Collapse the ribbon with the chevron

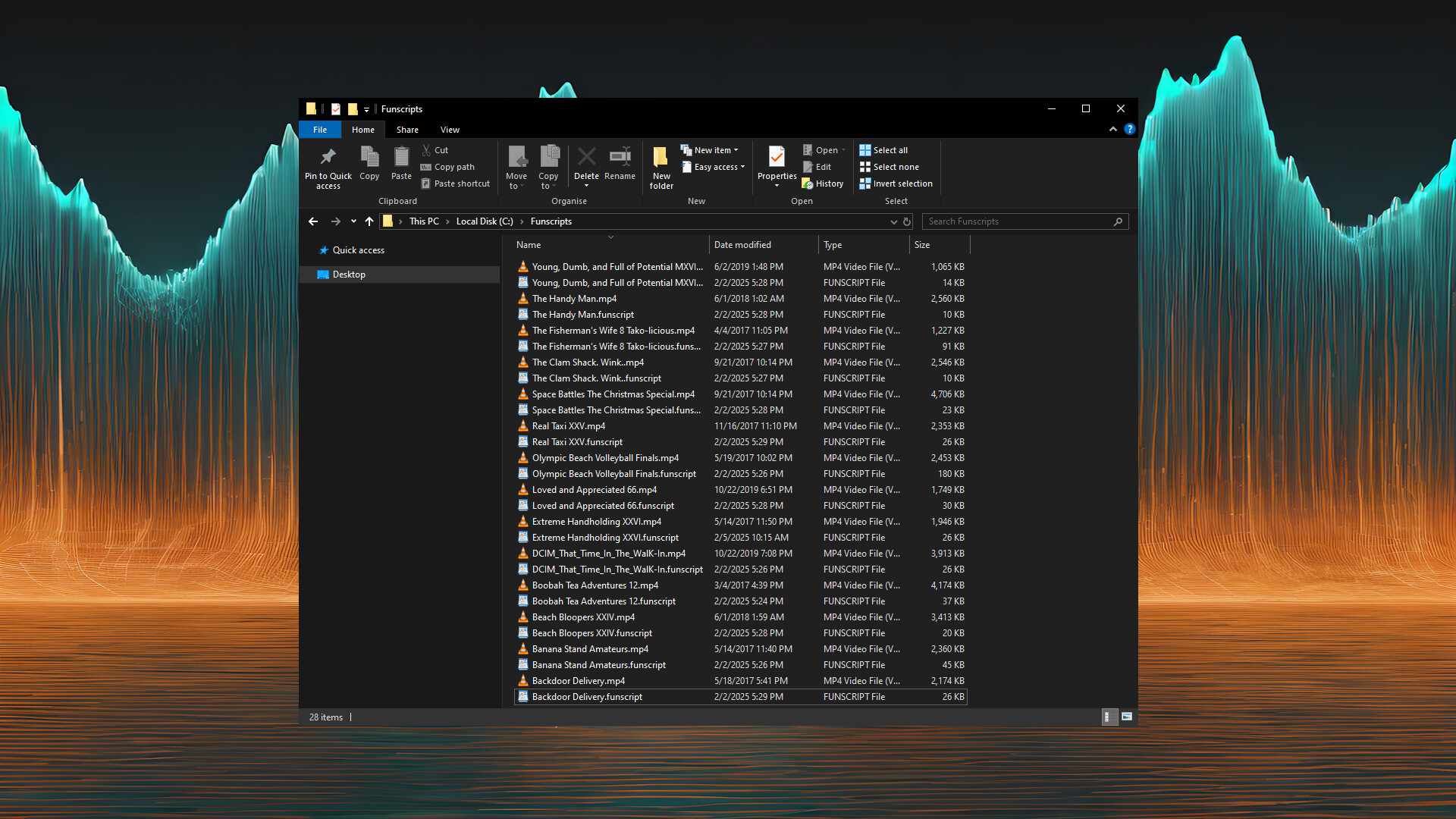[1113, 129]
